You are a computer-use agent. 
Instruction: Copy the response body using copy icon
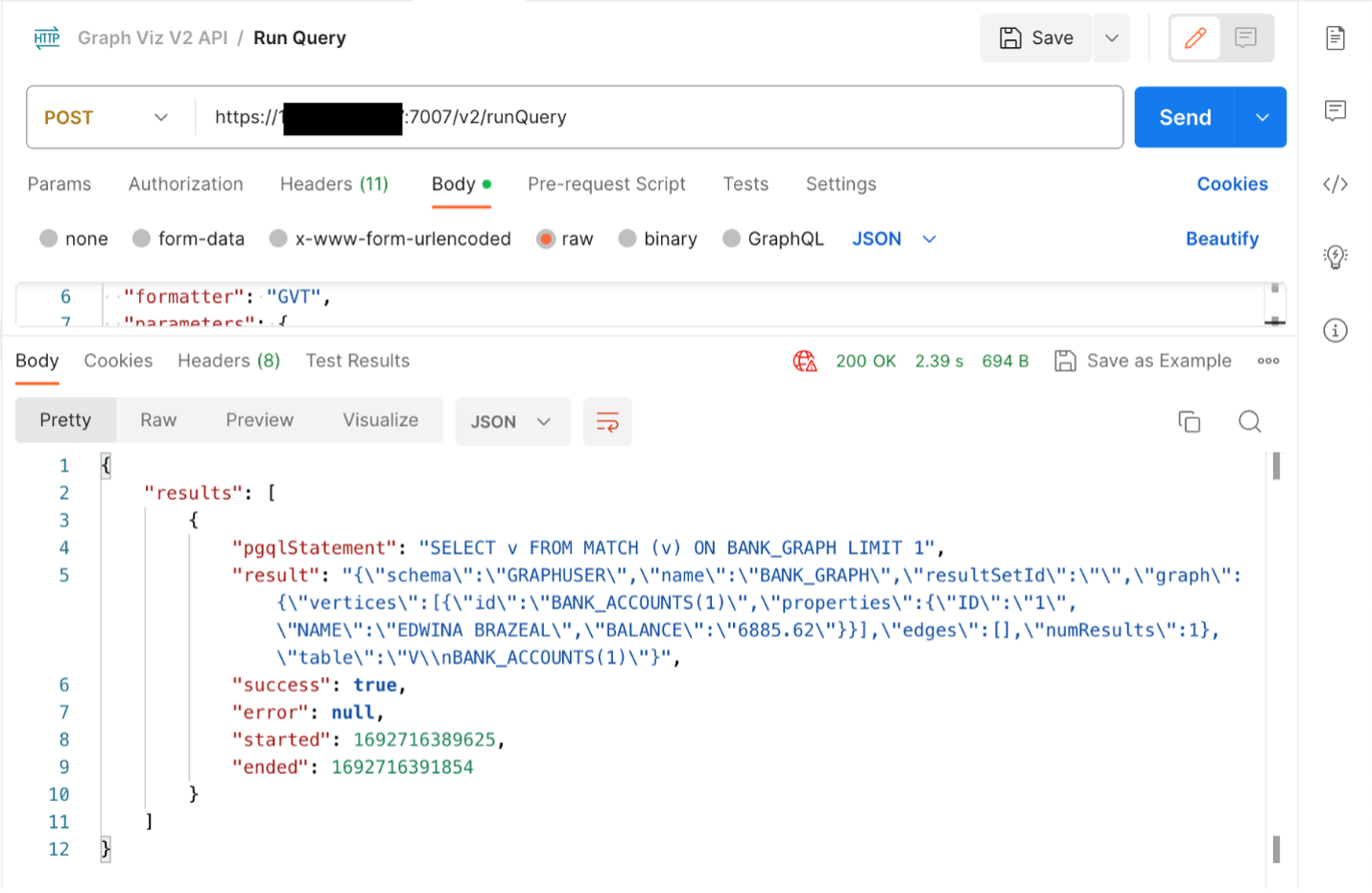click(x=1190, y=421)
